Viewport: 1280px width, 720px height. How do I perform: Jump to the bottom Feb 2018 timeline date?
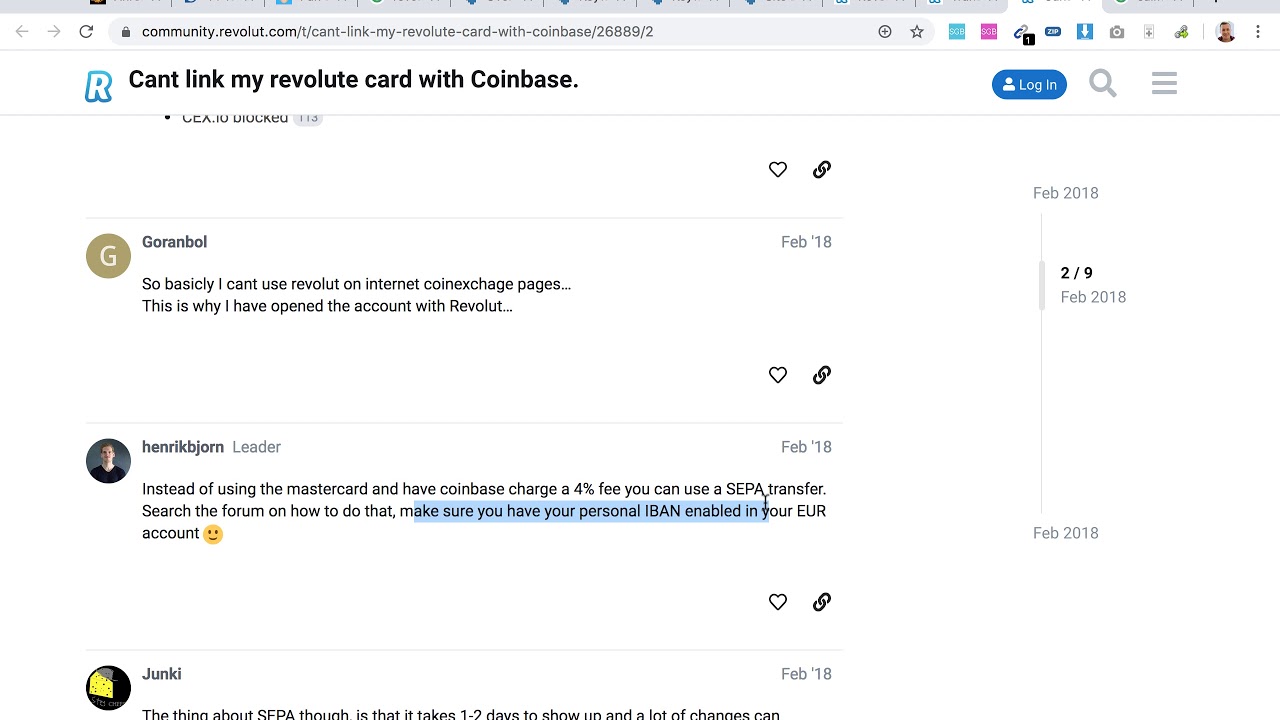1065,533
